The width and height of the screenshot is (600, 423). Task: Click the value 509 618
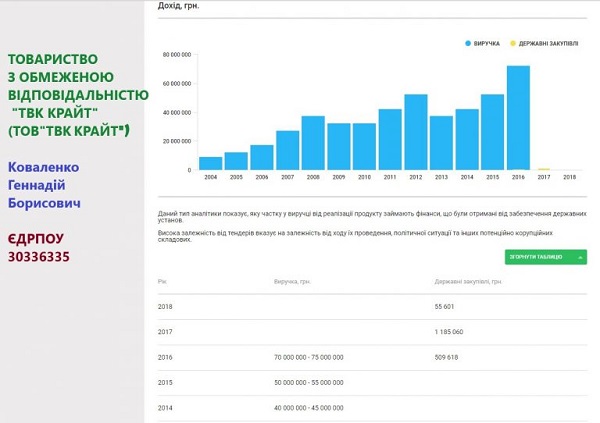coord(446,357)
